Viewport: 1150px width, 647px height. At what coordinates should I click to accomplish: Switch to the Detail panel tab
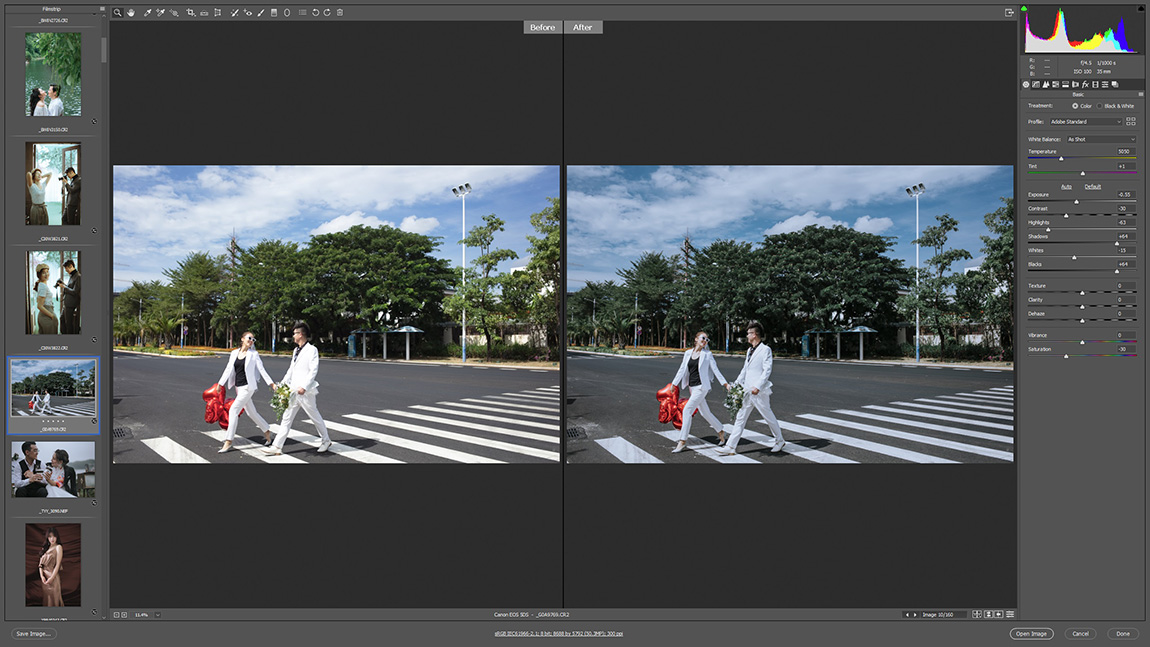(x=1046, y=84)
